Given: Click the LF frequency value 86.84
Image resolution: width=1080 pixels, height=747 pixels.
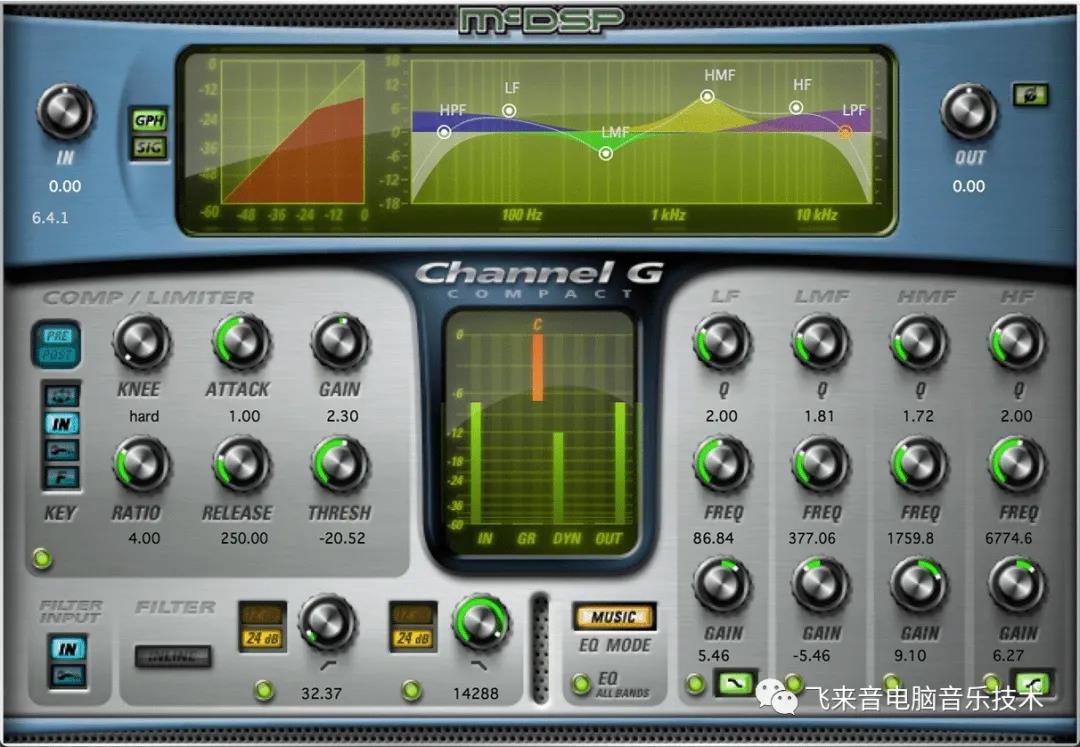Looking at the screenshot, I should [714, 538].
